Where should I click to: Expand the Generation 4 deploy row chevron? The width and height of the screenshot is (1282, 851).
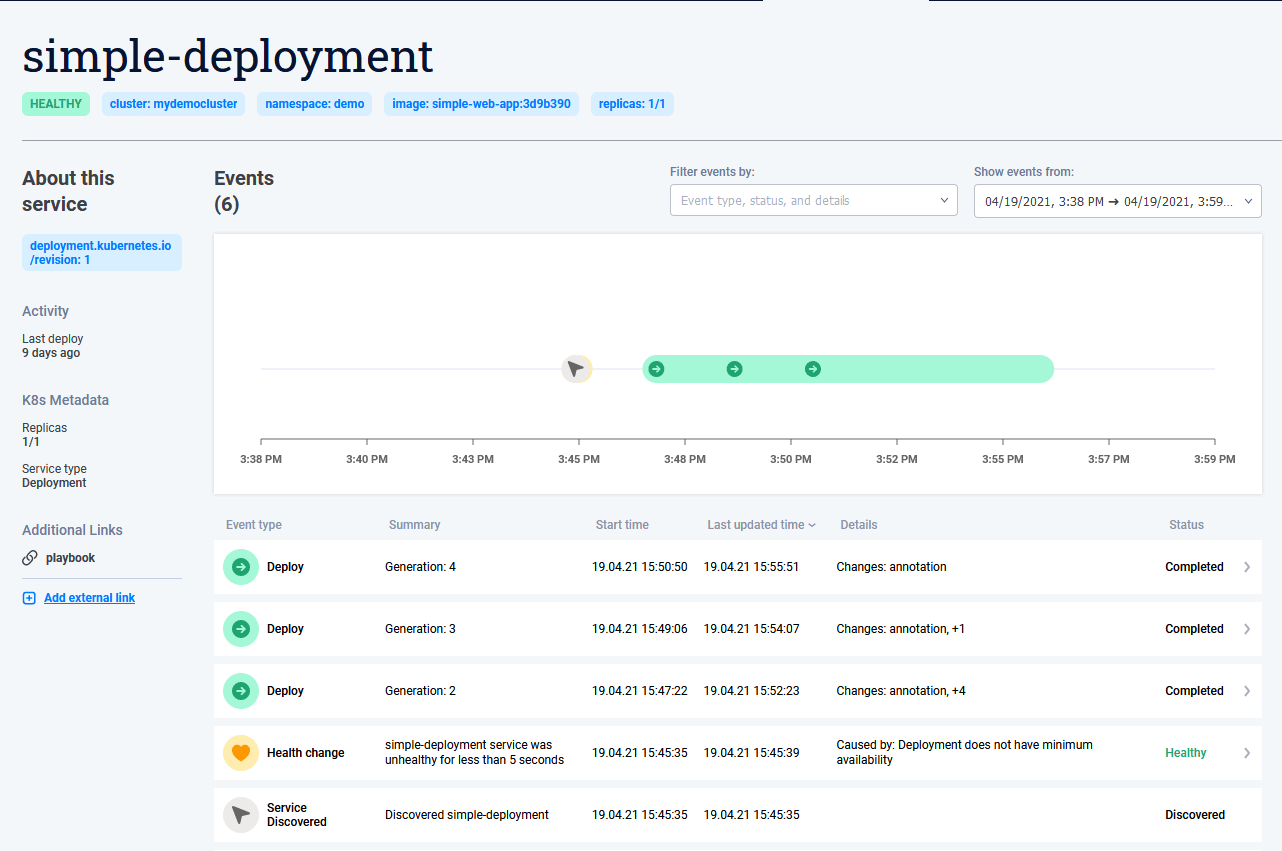[x=1247, y=567]
